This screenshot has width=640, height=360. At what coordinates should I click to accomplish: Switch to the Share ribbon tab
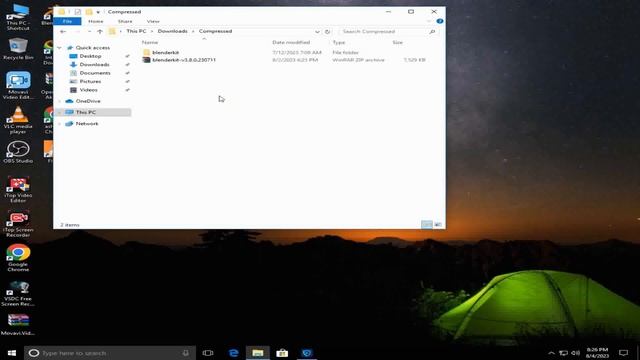coord(125,21)
